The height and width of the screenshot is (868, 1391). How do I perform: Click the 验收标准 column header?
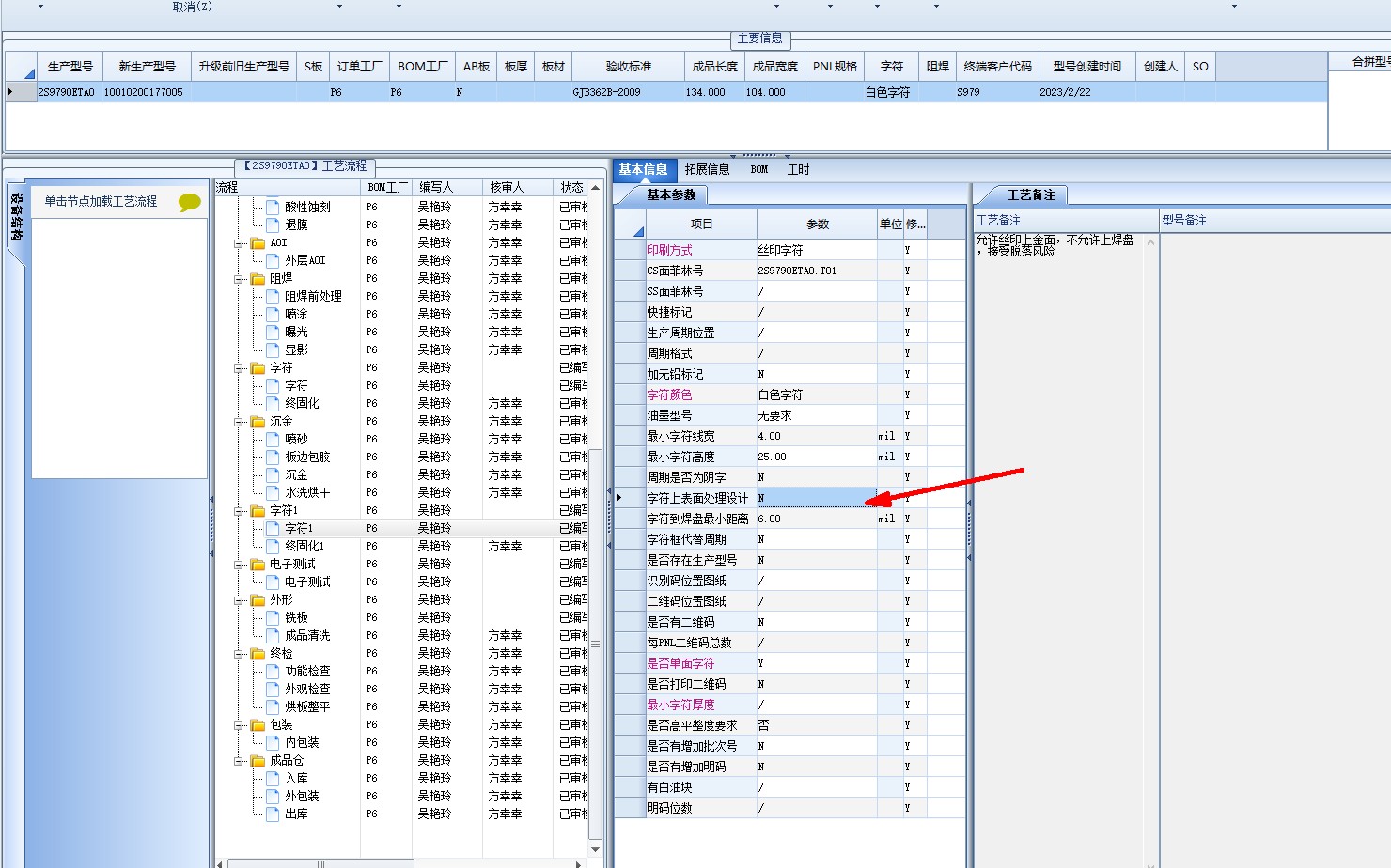point(629,67)
